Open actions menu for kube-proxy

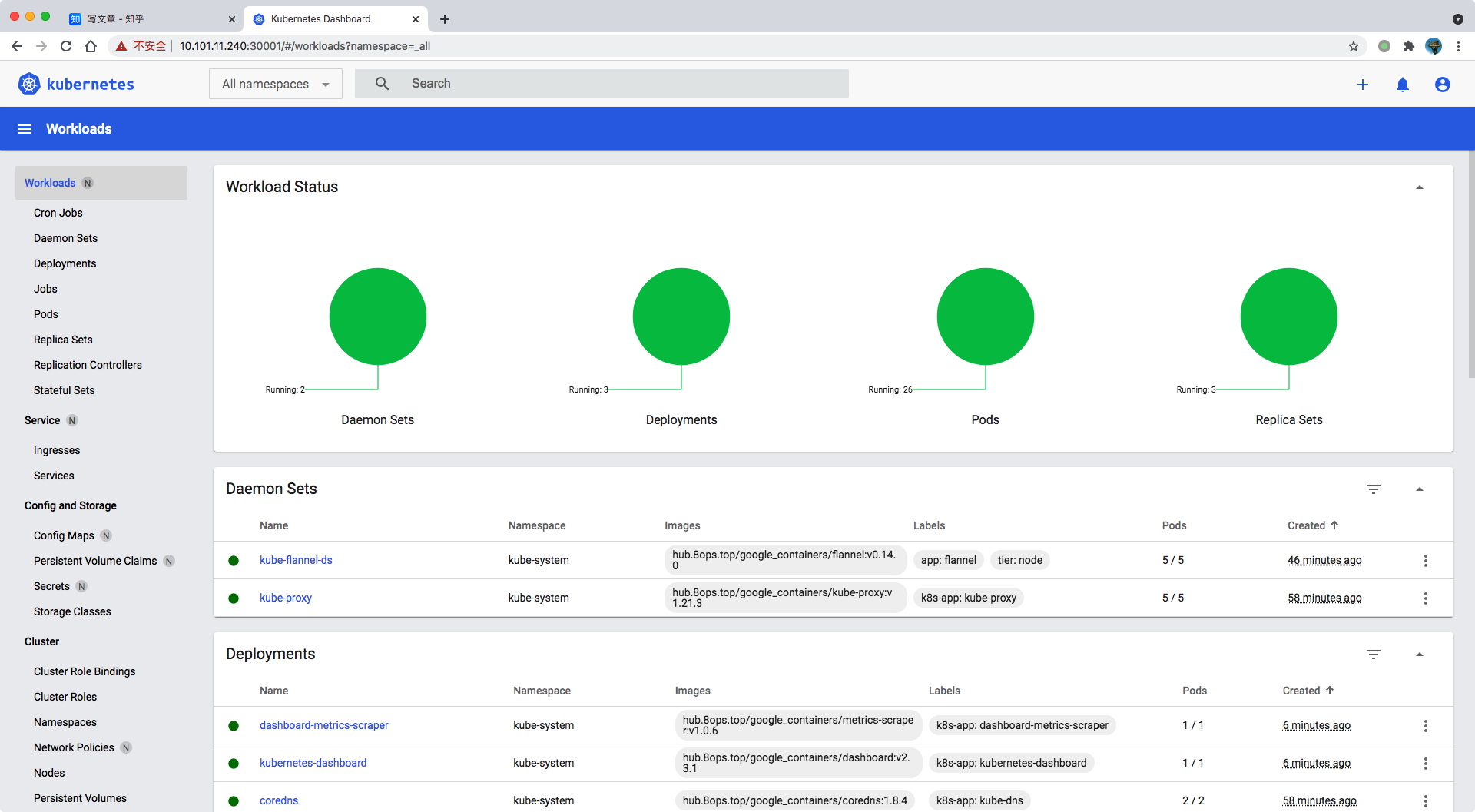[1426, 598]
